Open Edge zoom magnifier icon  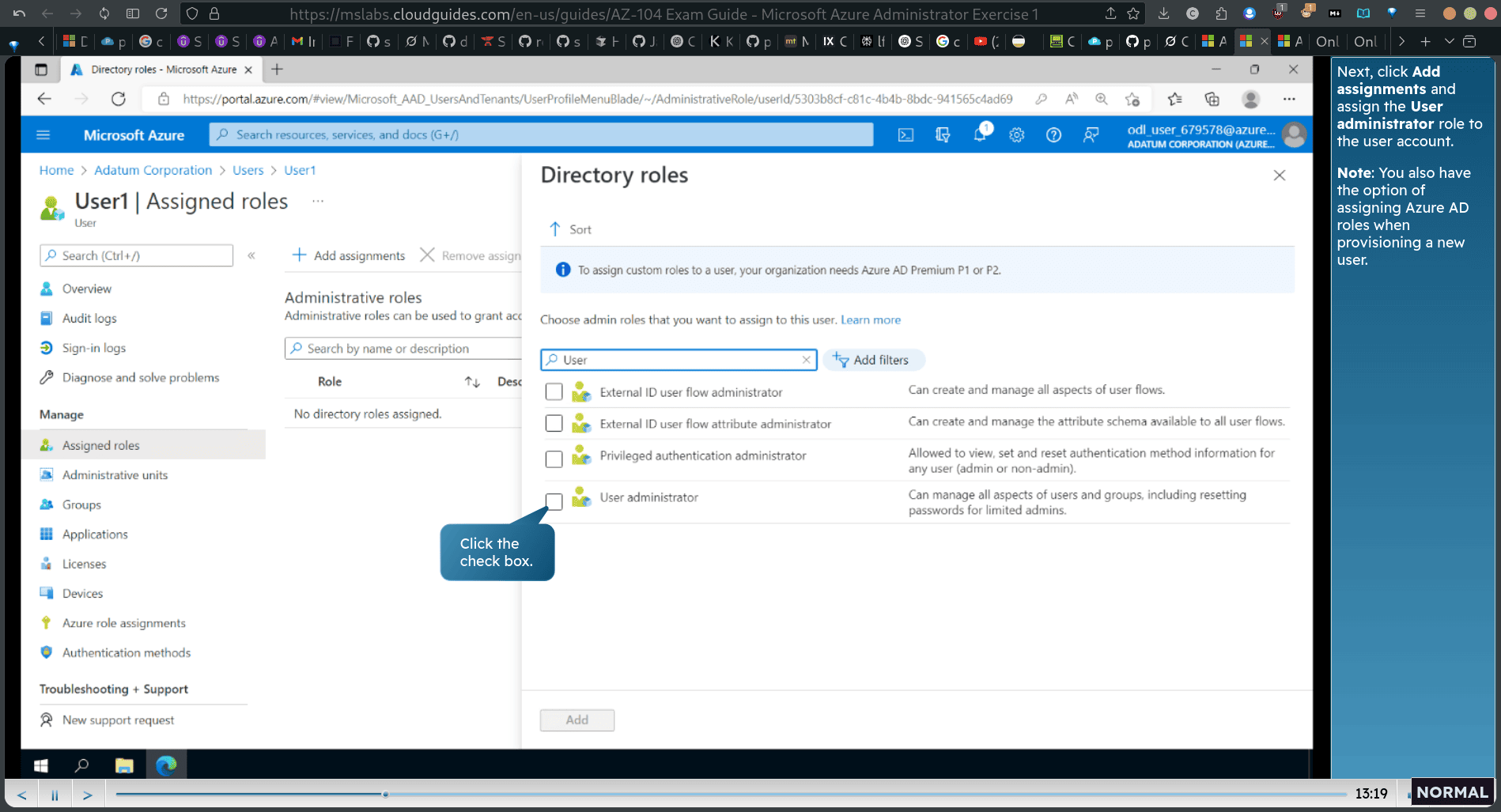point(1101,99)
